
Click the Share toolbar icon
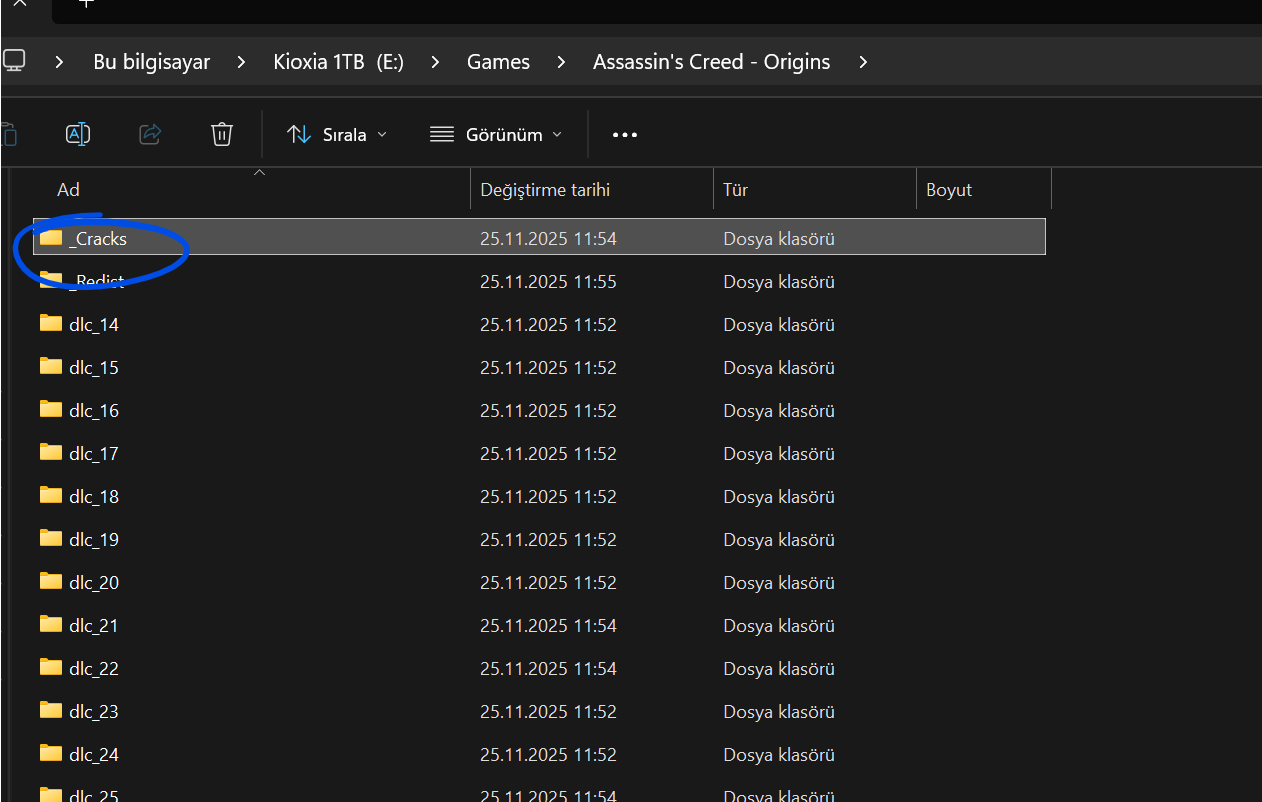coord(150,134)
